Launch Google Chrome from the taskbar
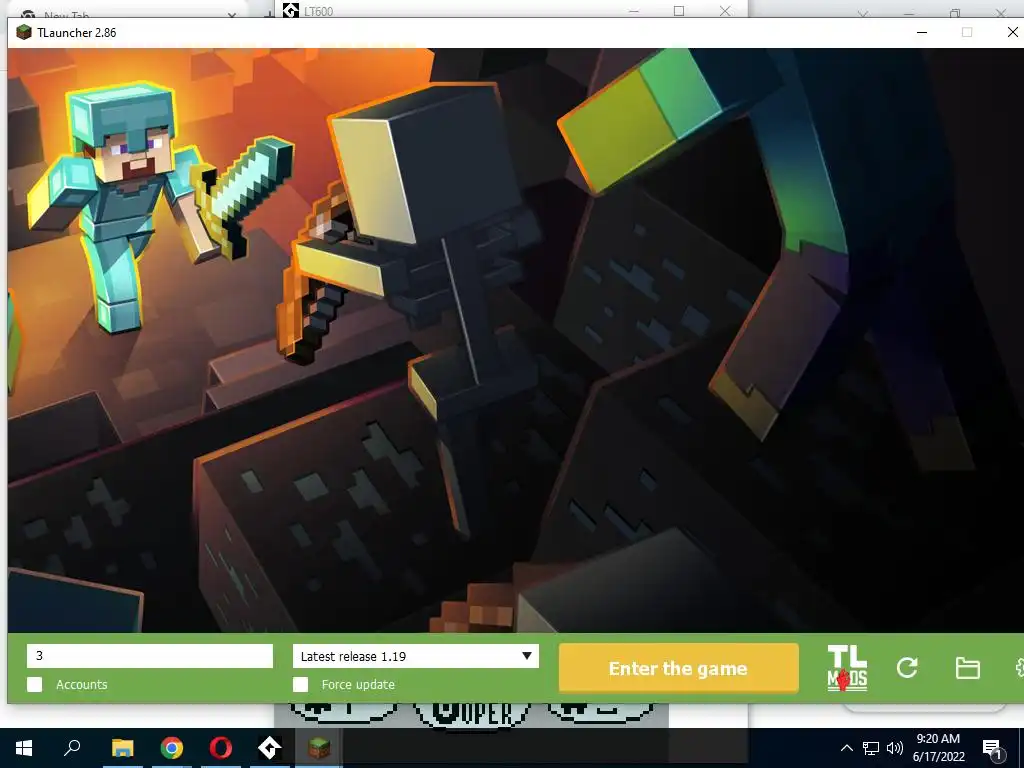This screenshot has width=1024, height=768. (x=172, y=748)
